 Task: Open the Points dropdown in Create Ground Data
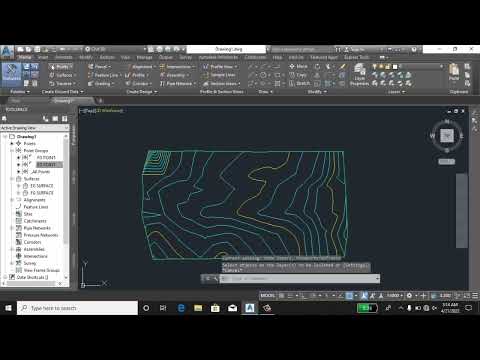pyautogui.click(x=61, y=67)
